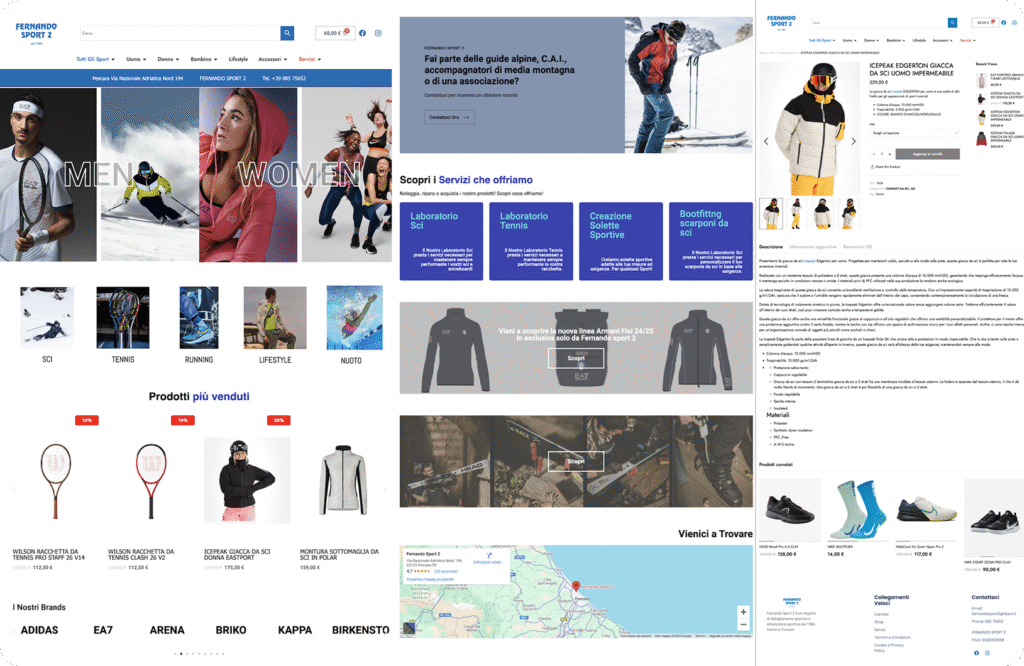Zoom in on the map with the plus button

click(x=743, y=612)
